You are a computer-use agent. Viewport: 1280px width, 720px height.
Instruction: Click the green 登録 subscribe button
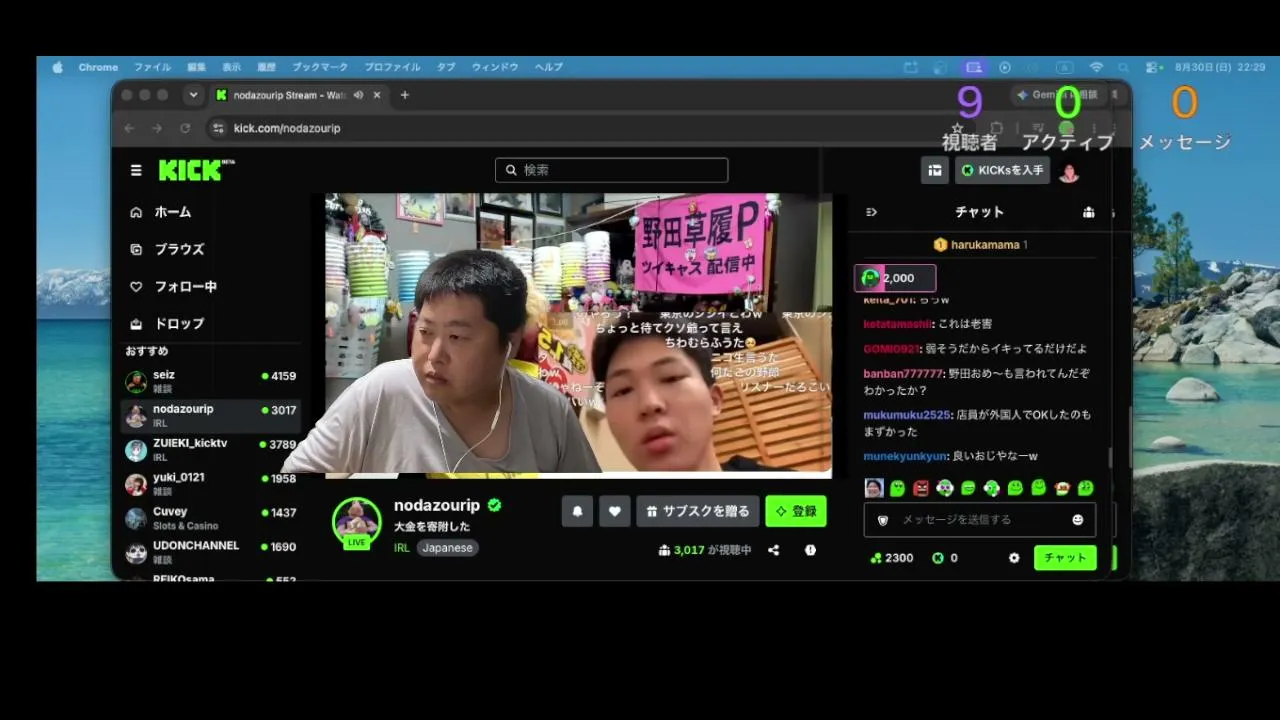(x=796, y=511)
